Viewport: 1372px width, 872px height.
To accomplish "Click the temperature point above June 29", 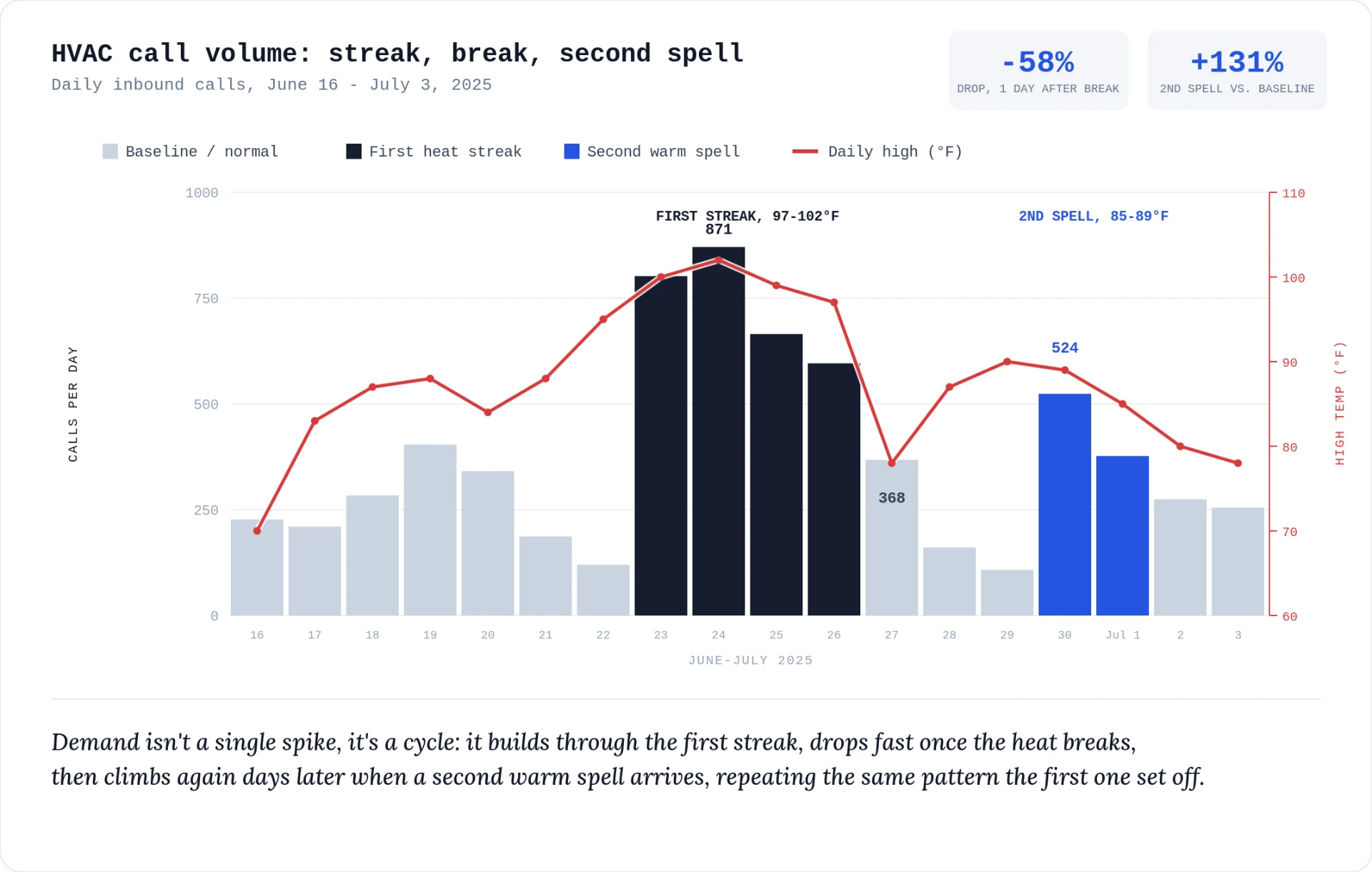I will tap(1007, 362).
